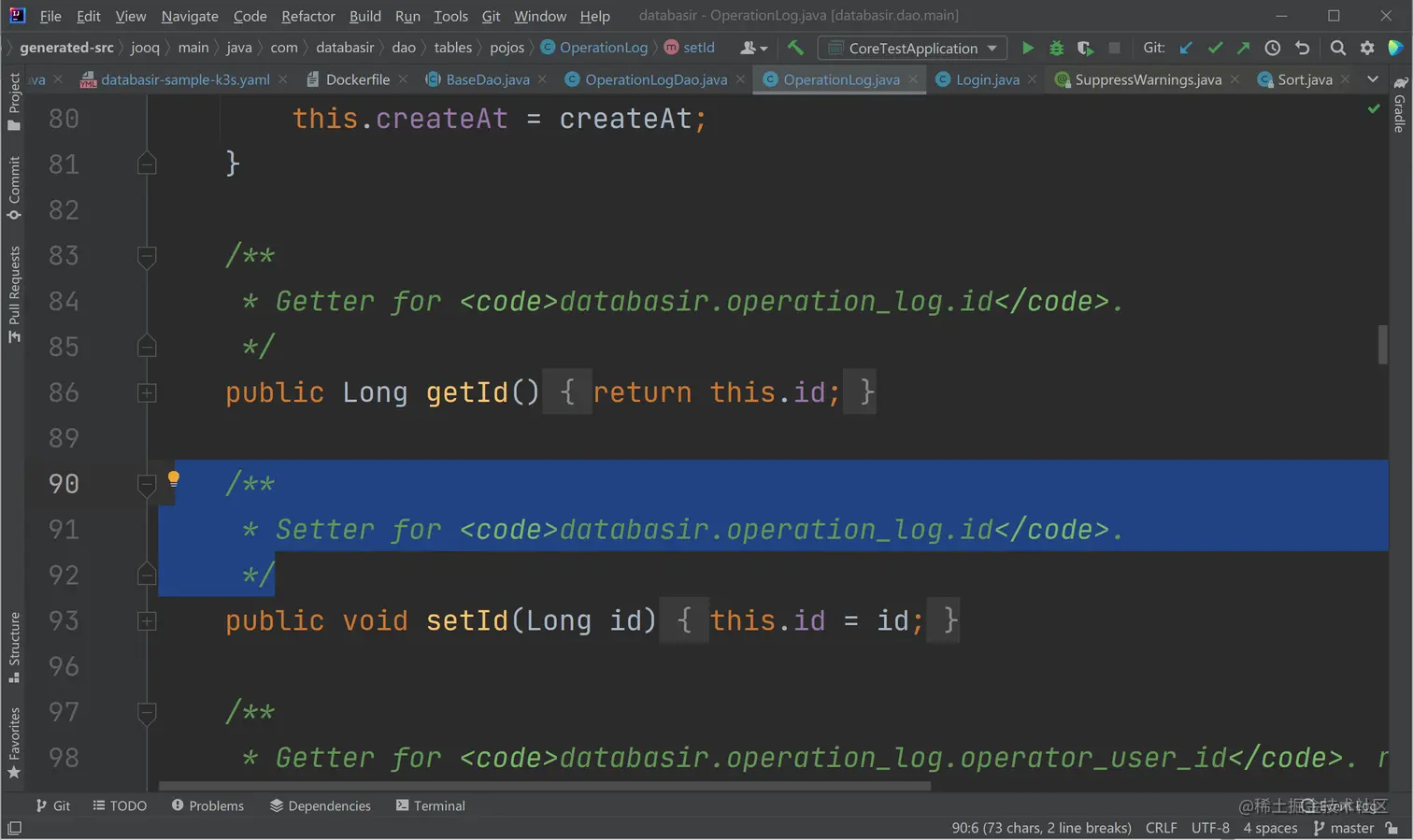The width and height of the screenshot is (1413, 840).
Task: Toggle the Gradle tool window
Action: click(1400, 105)
